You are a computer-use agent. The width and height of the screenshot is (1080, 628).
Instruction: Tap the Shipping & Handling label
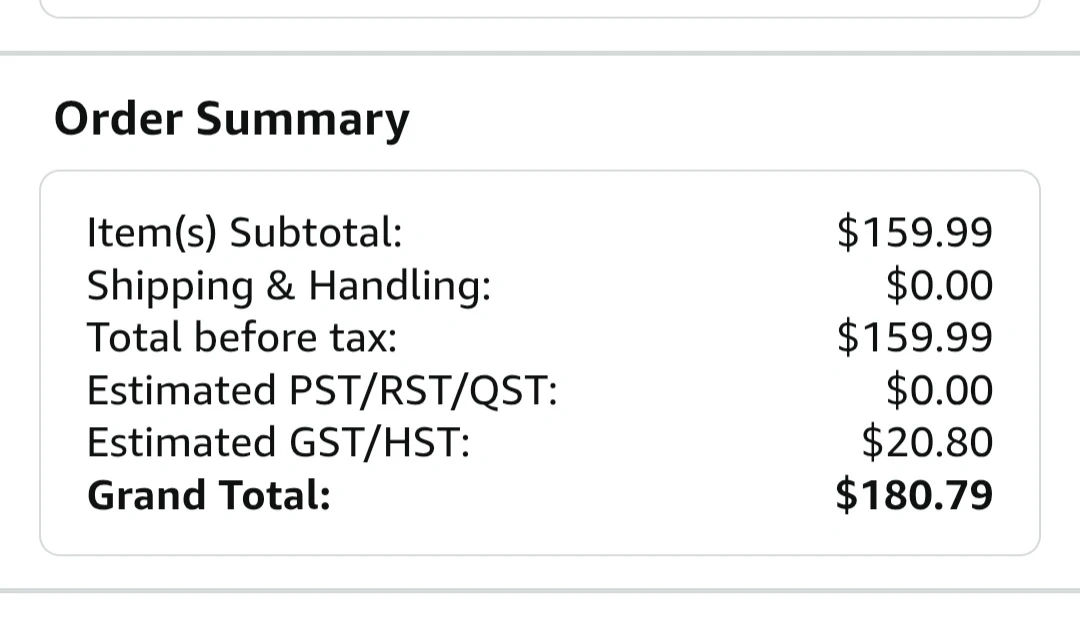pos(289,286)
